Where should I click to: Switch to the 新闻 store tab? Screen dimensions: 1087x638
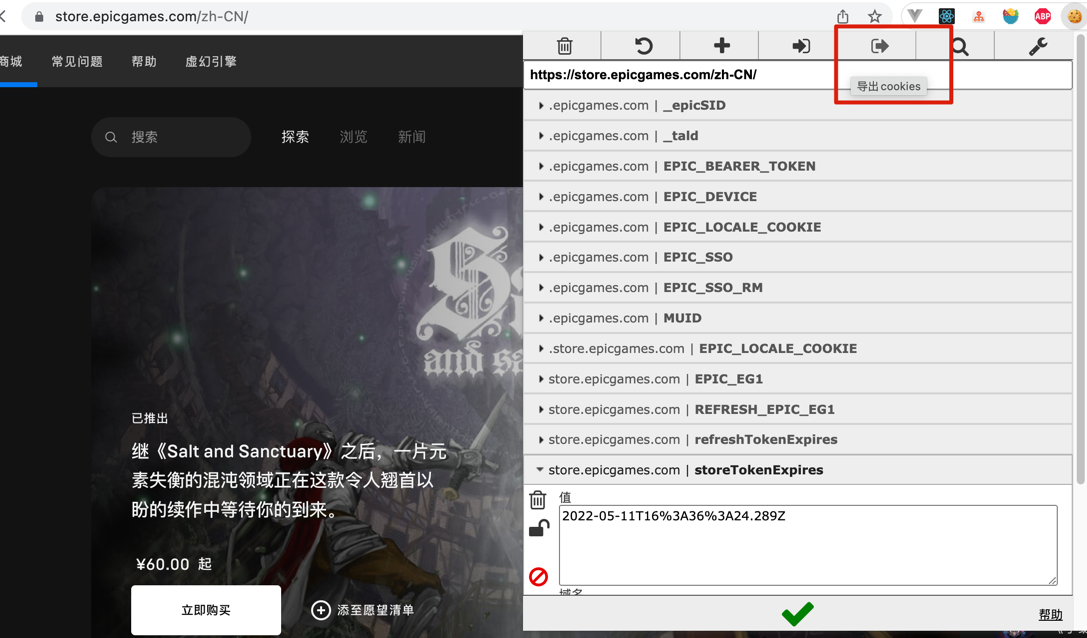pos(412,137)
